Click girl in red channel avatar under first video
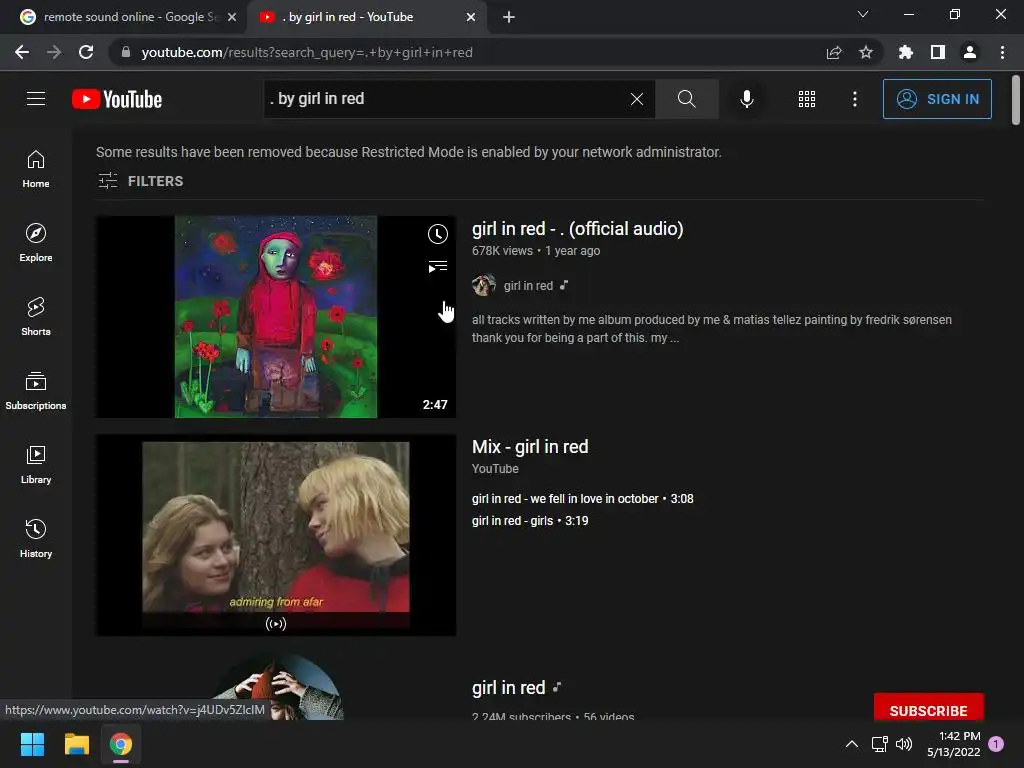The image size is (1024, 768). click(x=483, y=285)
